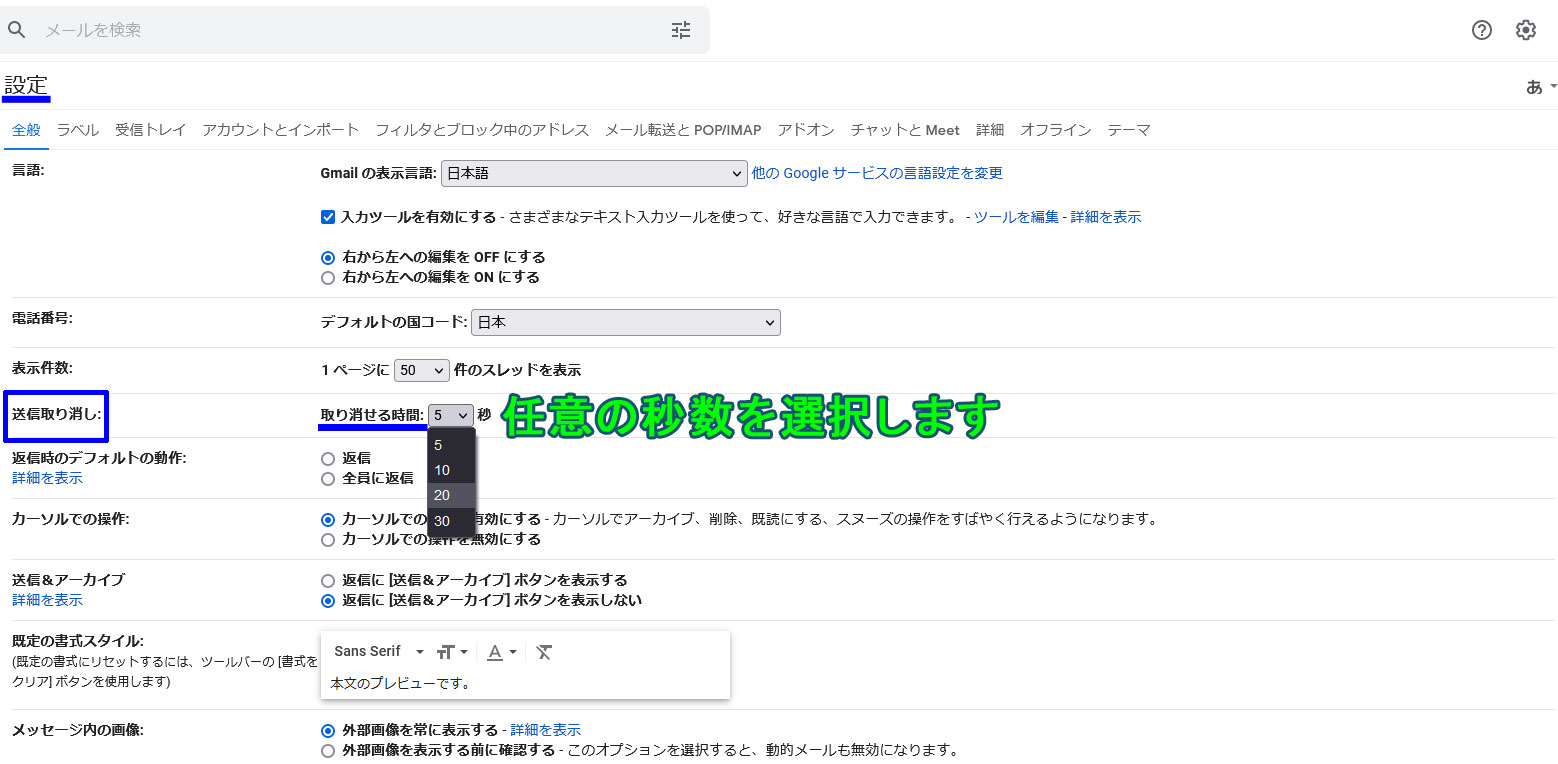The height and width of the screenshot is (764, 1558).
Task: Switch to the アカウントとインポート tab
Action: (x=280, y=130)
